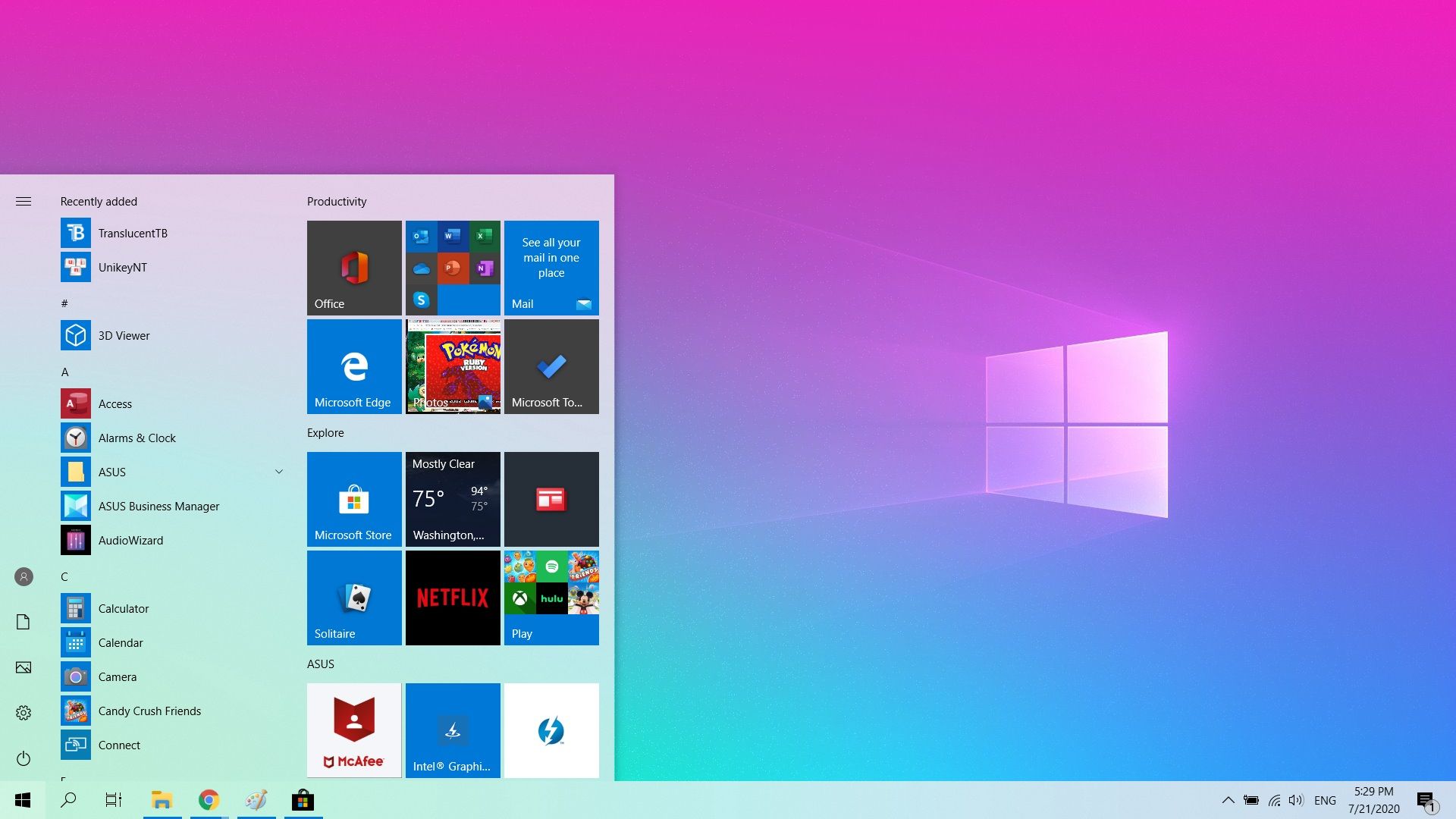Open Microsoft Store on the taskbar

pyautogui.click(x=303, y=800)
